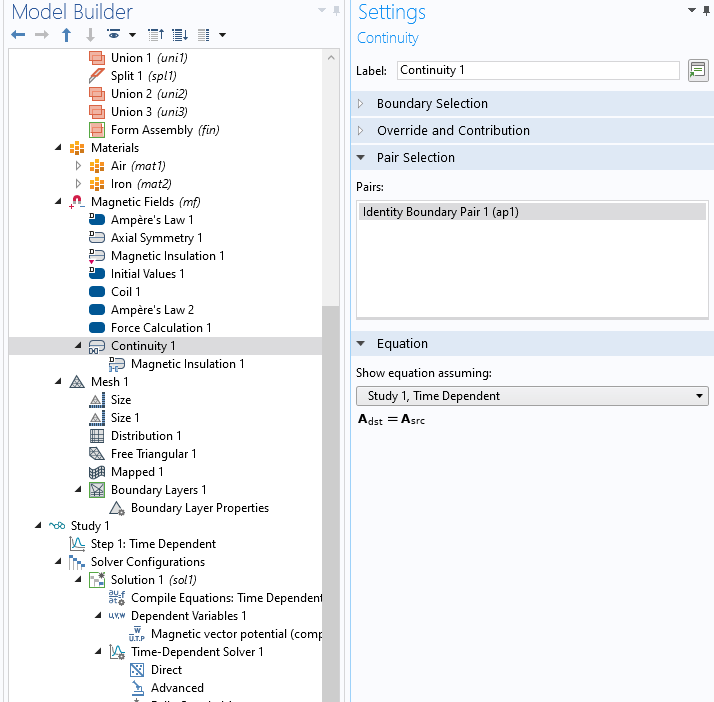This screenshot has height=702, width=714.
Task: Collapse the Magnetic Fields (mf) node
Action: click(58, 202)
